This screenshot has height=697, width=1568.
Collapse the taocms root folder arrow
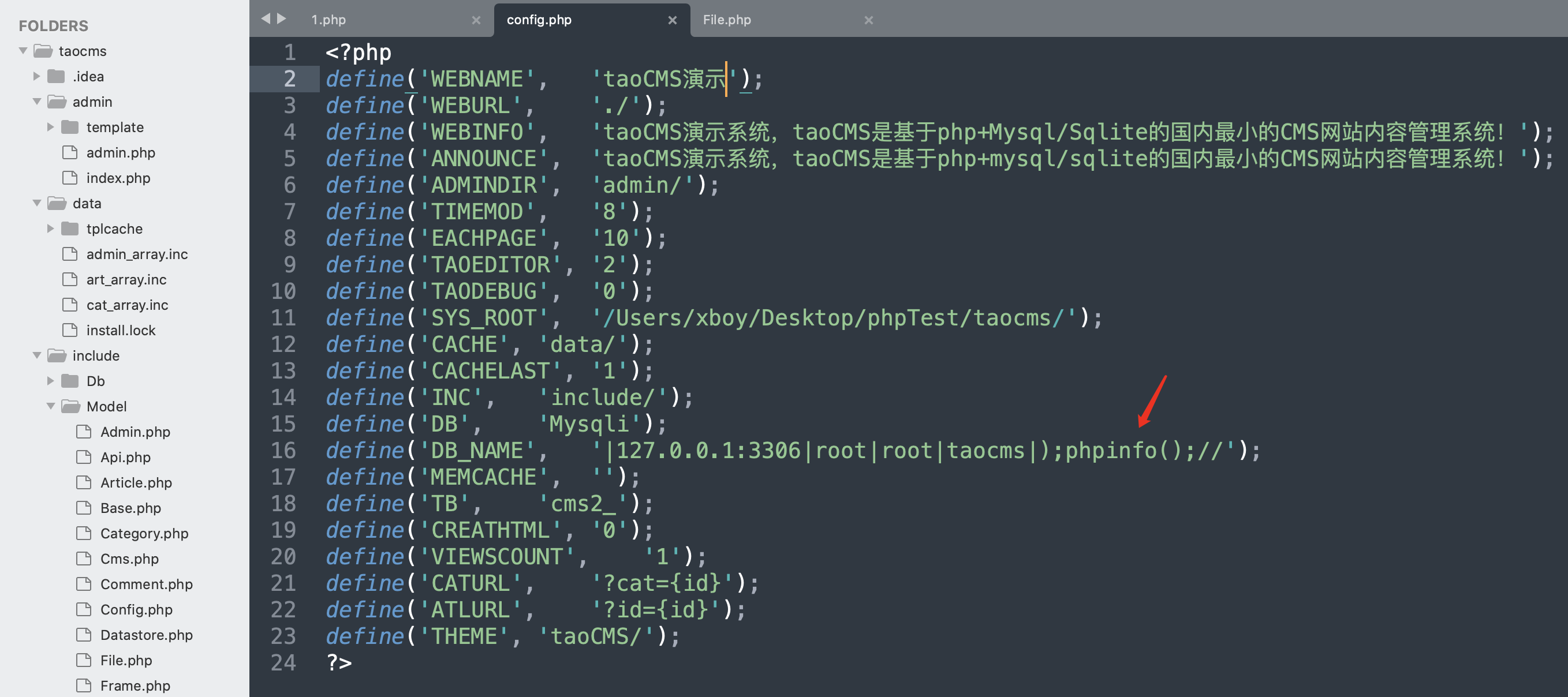tap(23, 51)
